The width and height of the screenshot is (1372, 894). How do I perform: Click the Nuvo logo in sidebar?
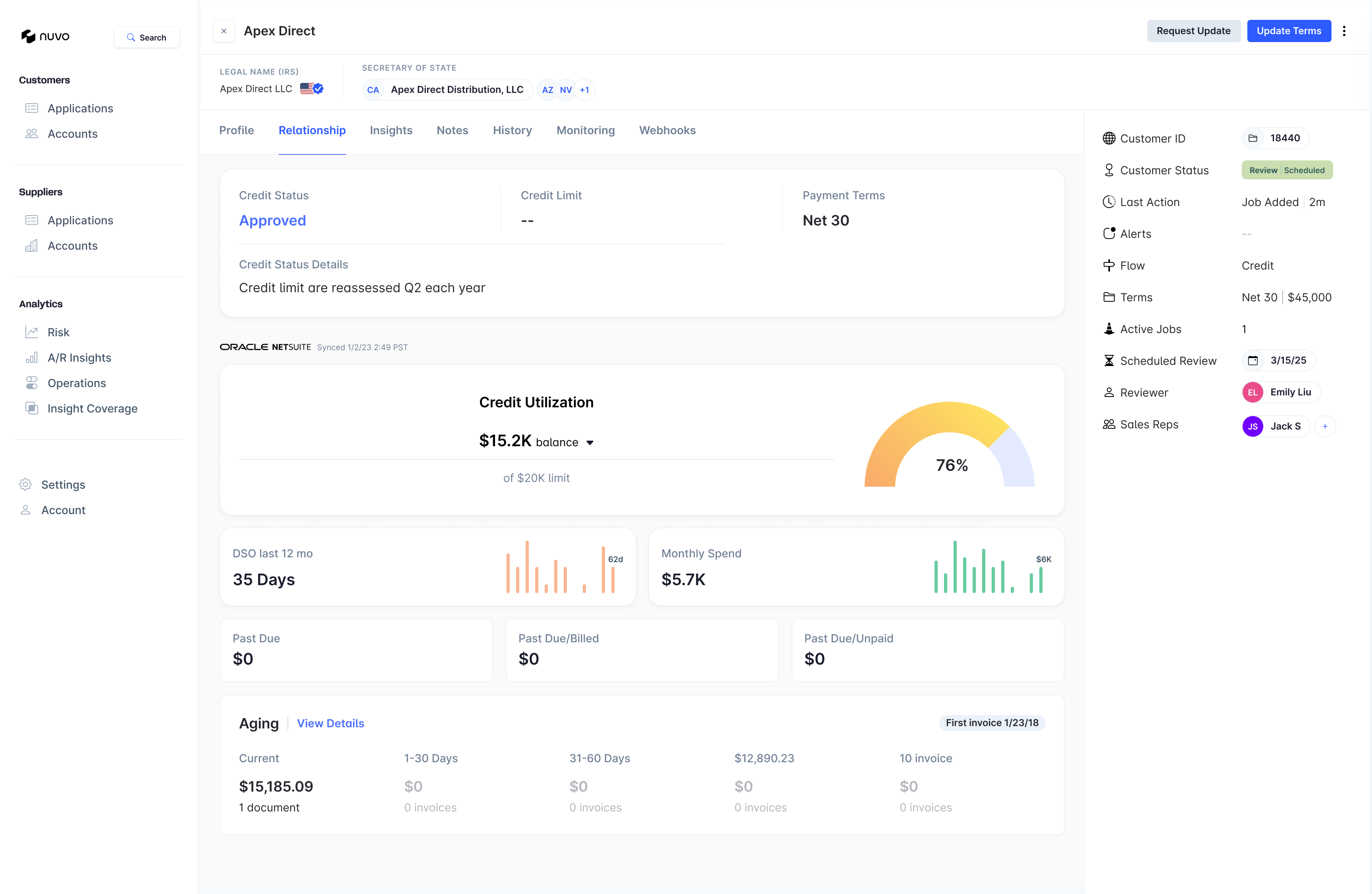coord(46,36)
